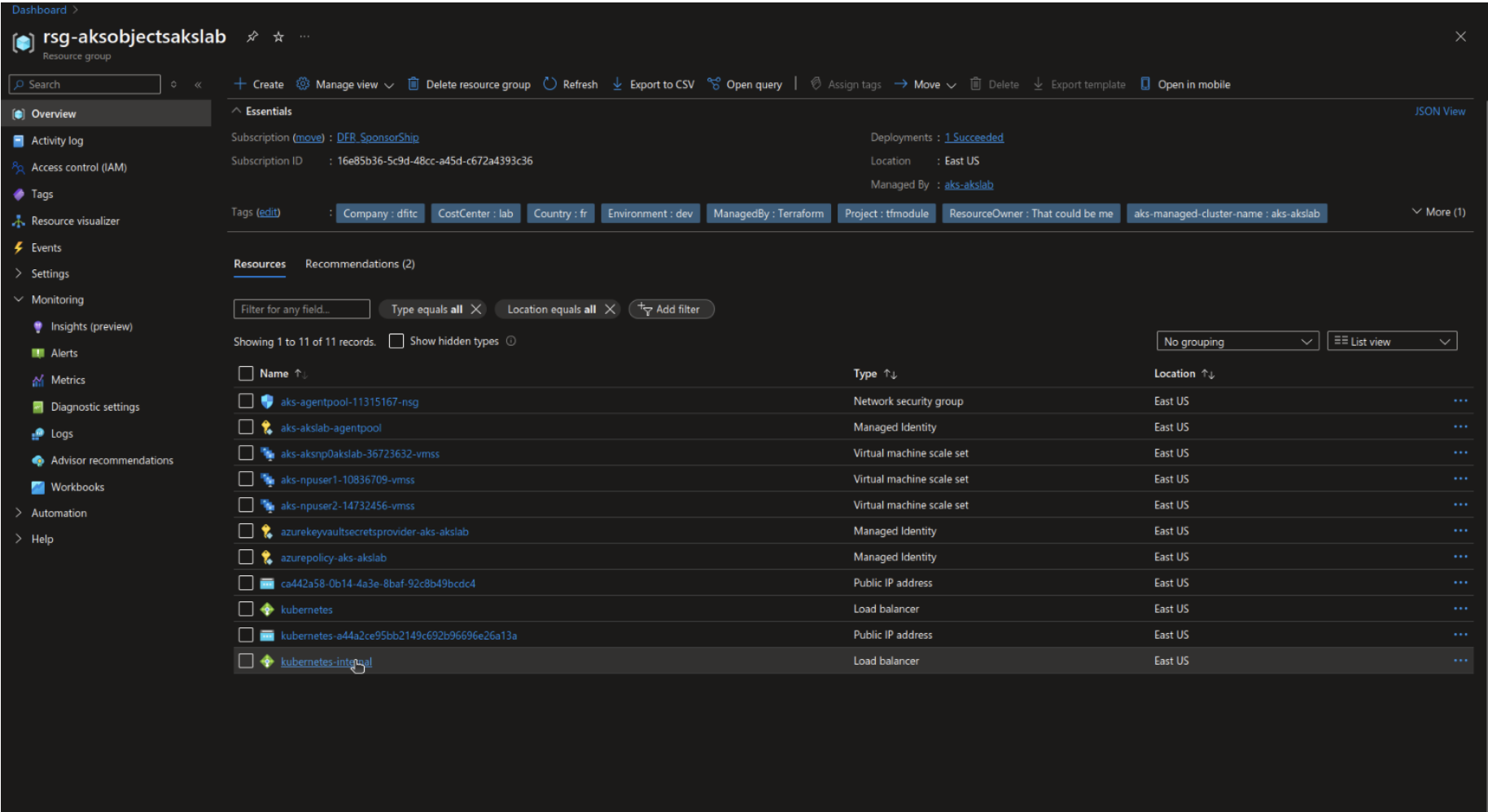
Task: Click the Delete resource group trash icon
Action: click(x=414, y=84)
